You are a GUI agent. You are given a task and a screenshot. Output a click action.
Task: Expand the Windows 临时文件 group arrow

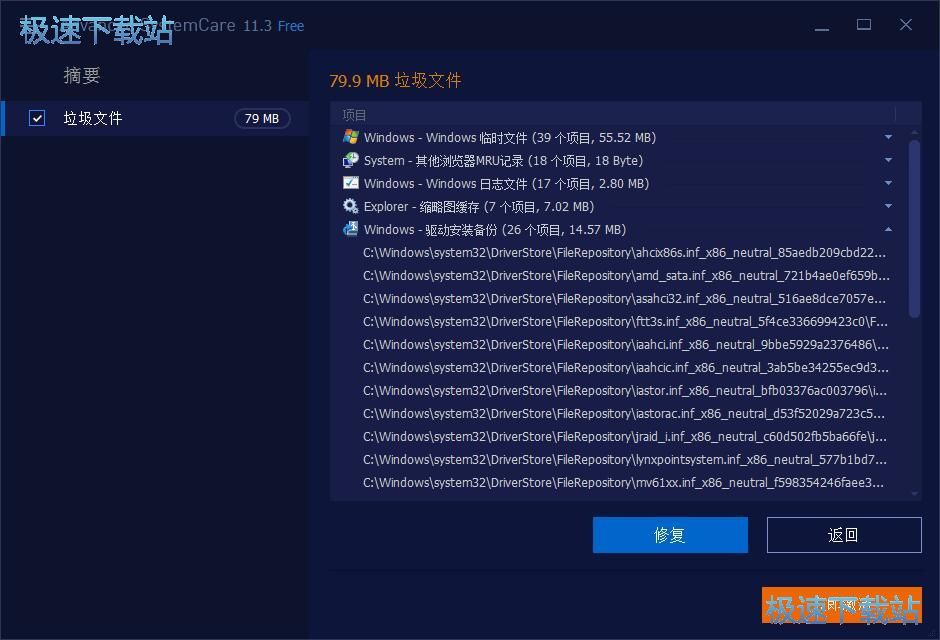coord(888,137)
